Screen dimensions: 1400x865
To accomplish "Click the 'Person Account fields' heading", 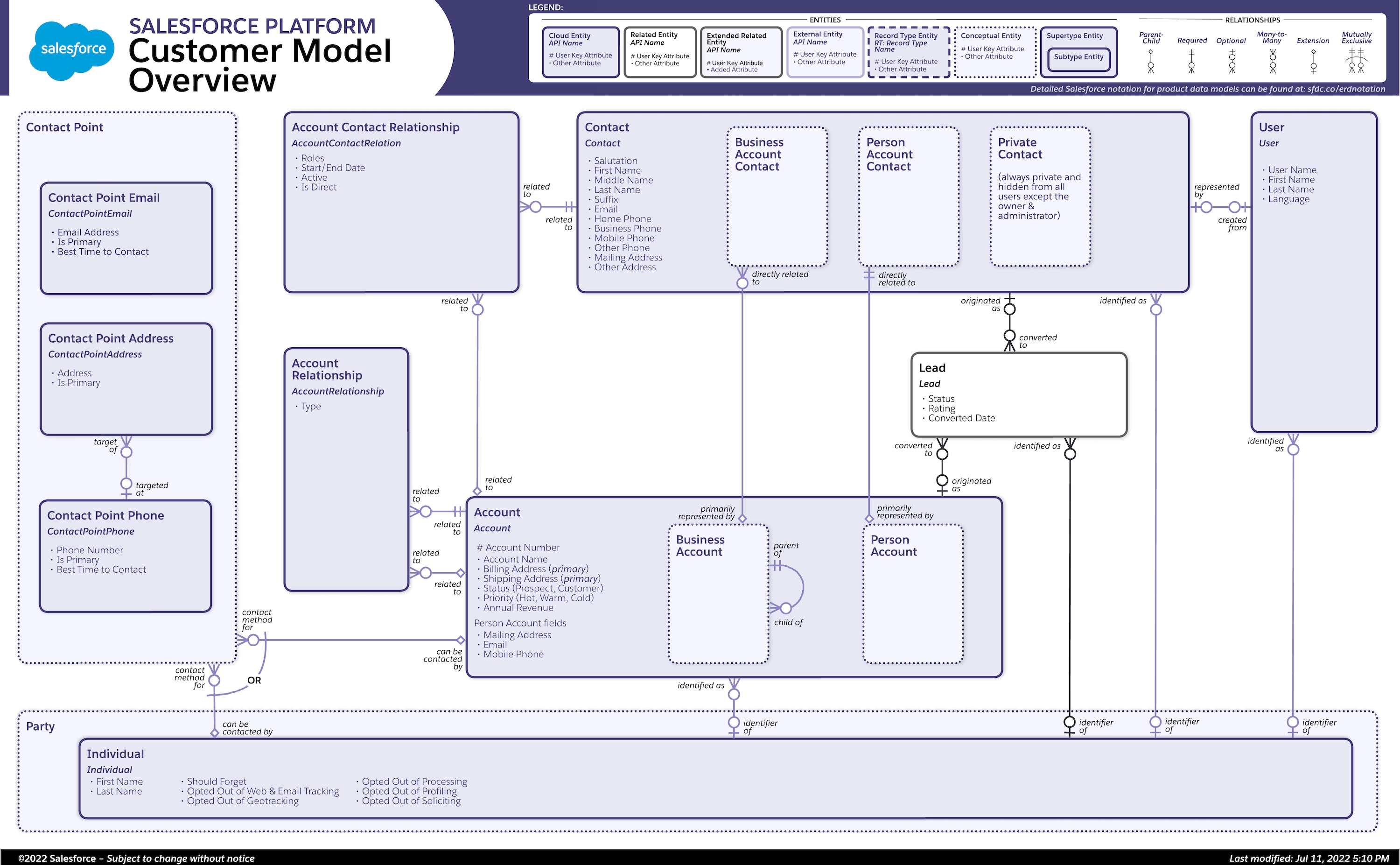I will tap(520, 623).
